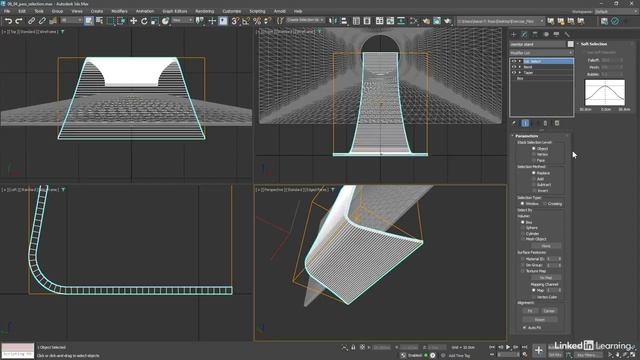Open the reference coordinate system dropdown
Image resolution: width=640 pixels, height=360 pixels.
(182, 20)
